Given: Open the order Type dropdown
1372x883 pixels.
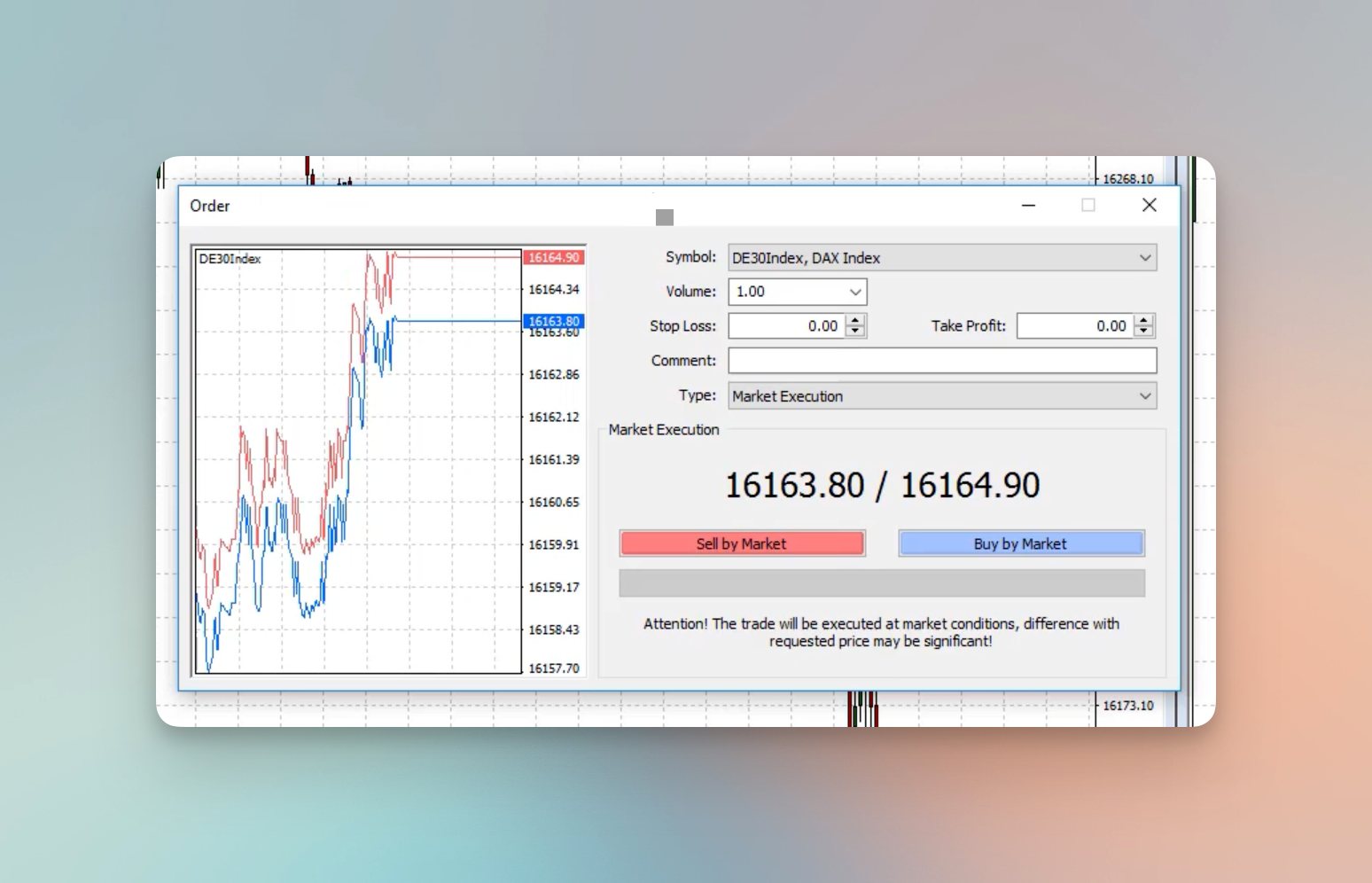Looking at the screenshot, I should click(1144, 396).
